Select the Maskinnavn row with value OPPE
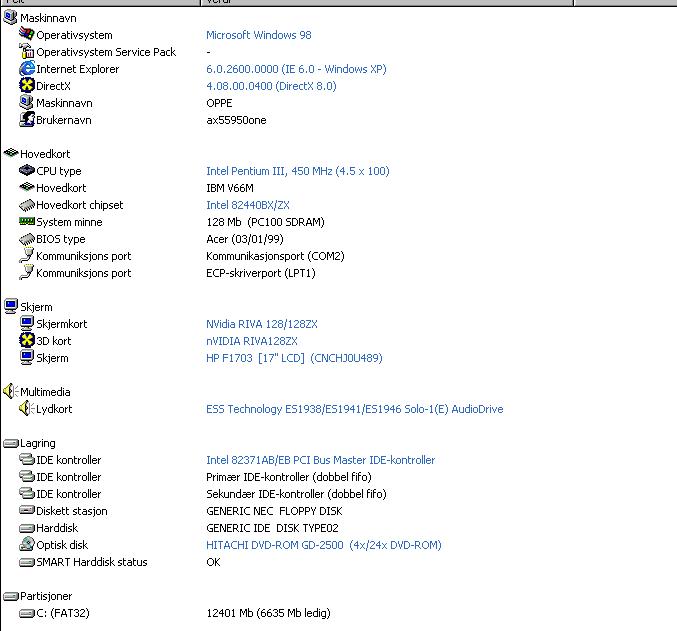The height and width of the screenshot is (631, 677). point(64,103)
